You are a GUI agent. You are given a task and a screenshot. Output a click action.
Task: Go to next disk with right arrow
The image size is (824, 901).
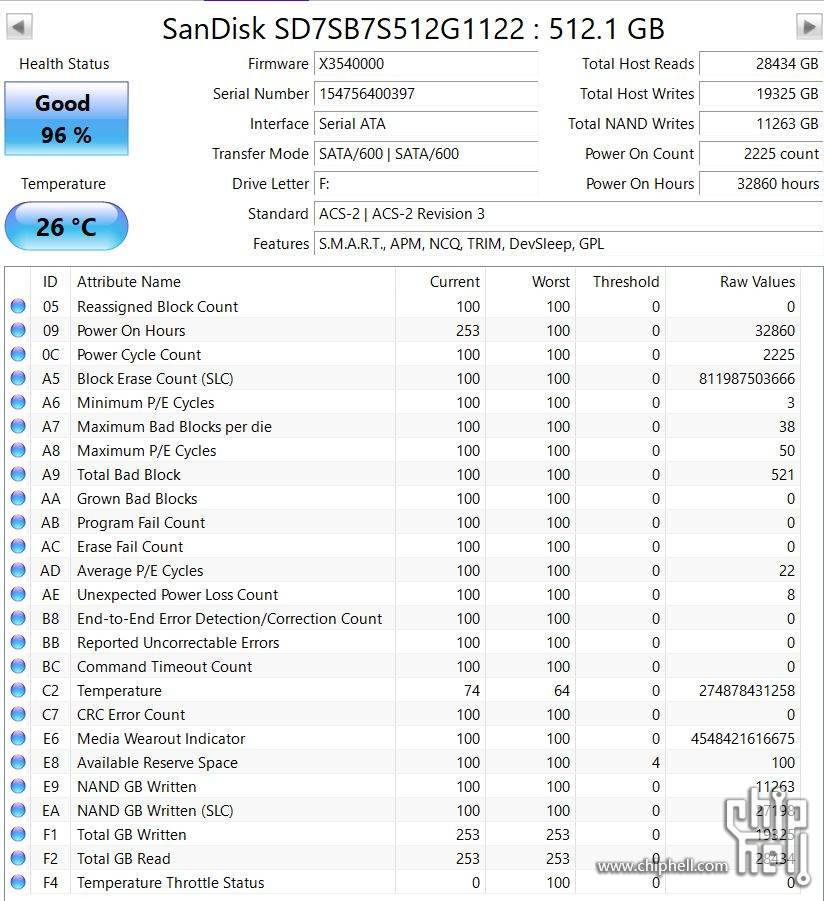(809, 27)
